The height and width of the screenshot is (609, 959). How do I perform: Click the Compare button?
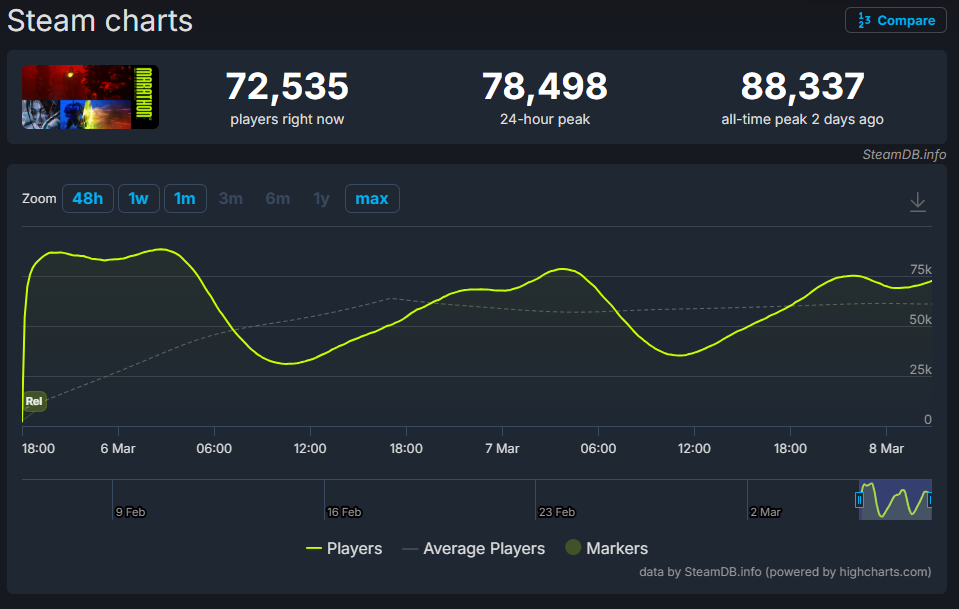[895, 20]
